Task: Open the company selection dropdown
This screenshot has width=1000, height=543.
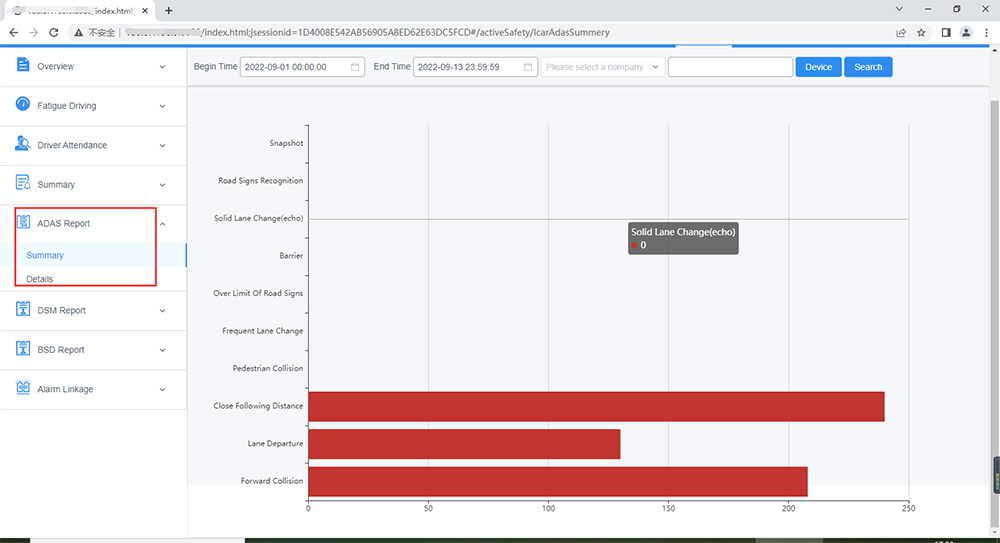Action: point(603,67)
